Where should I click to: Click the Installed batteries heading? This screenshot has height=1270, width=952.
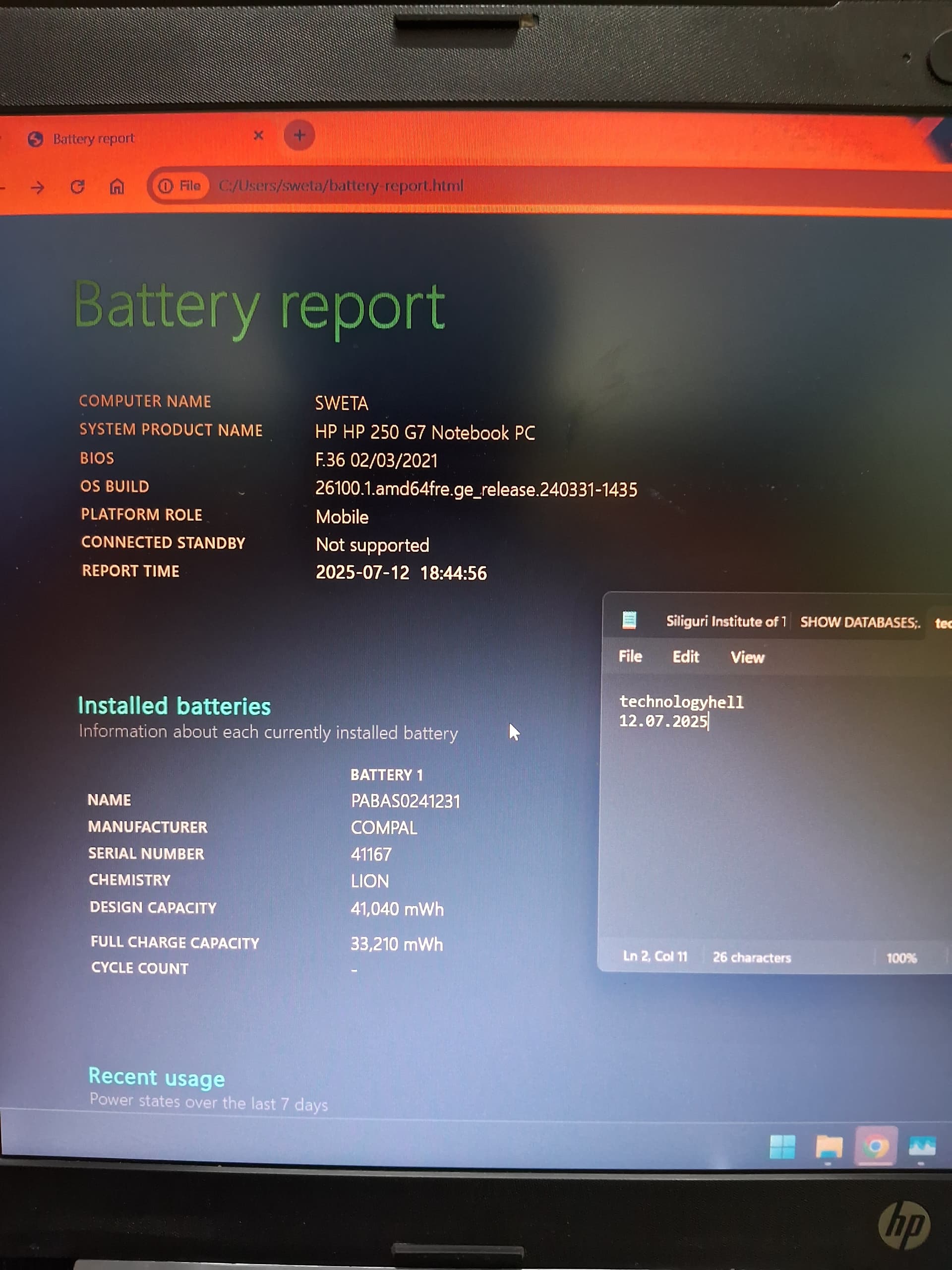coord(174,705)
